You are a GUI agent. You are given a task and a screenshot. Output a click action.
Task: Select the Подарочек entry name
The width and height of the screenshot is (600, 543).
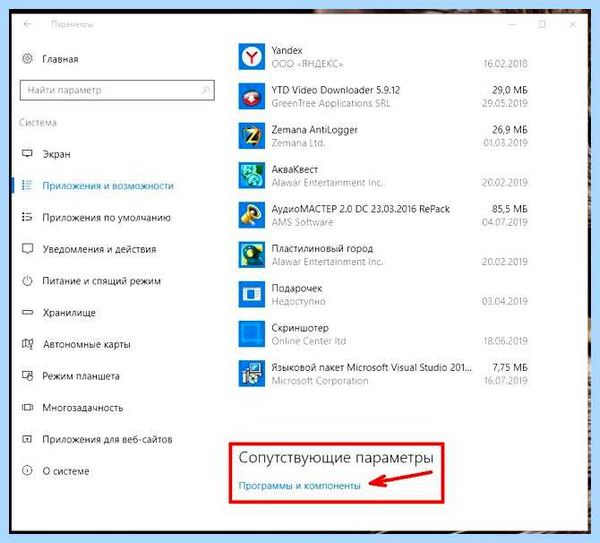tap(297, 289)
